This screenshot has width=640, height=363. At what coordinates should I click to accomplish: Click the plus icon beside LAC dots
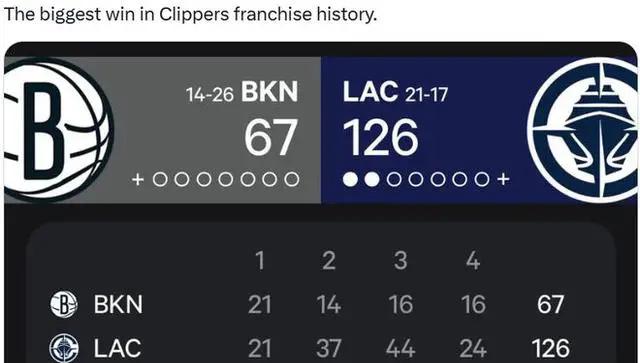pos(503,179)
